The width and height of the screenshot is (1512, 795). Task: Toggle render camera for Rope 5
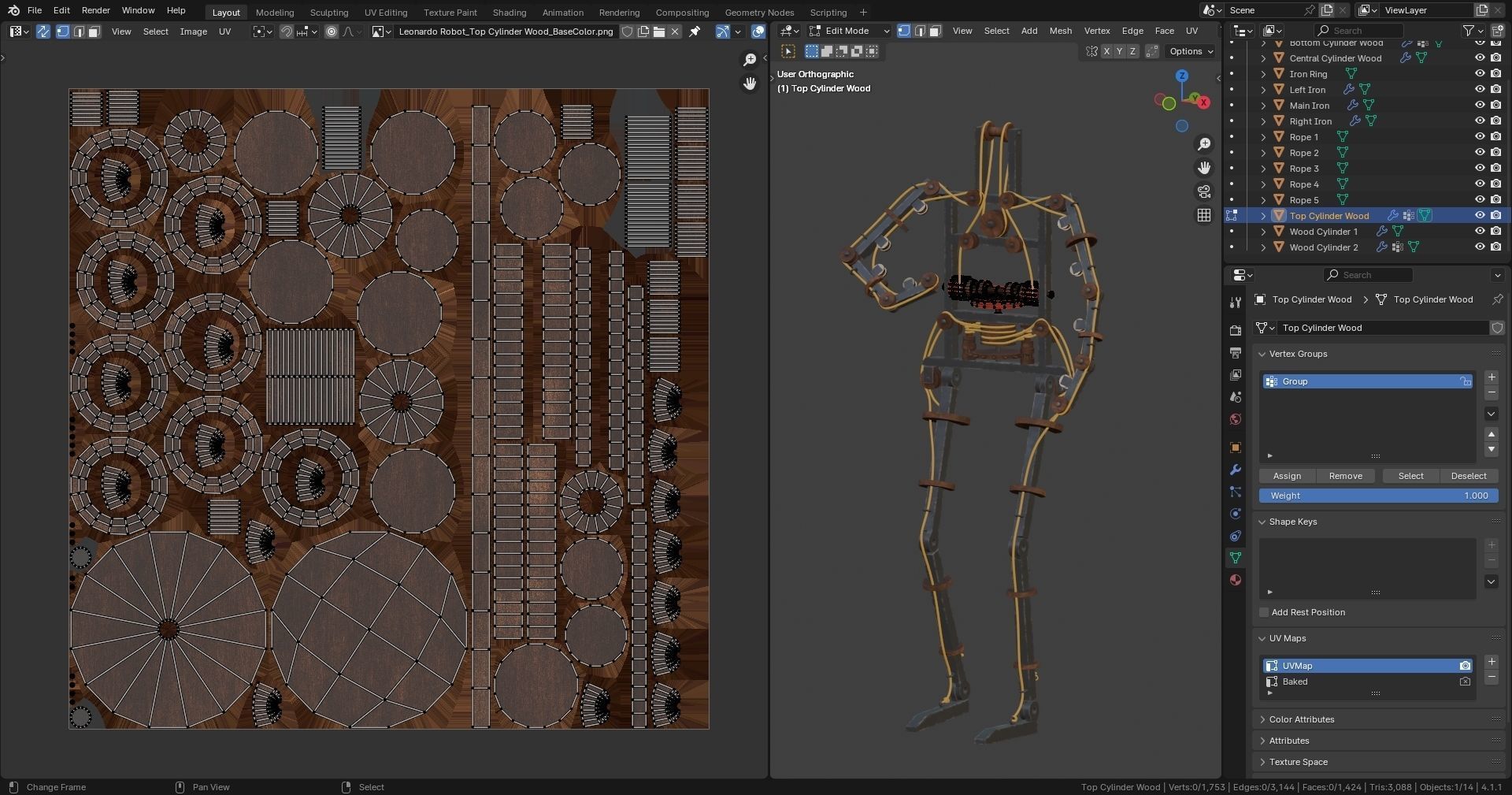1495,199
